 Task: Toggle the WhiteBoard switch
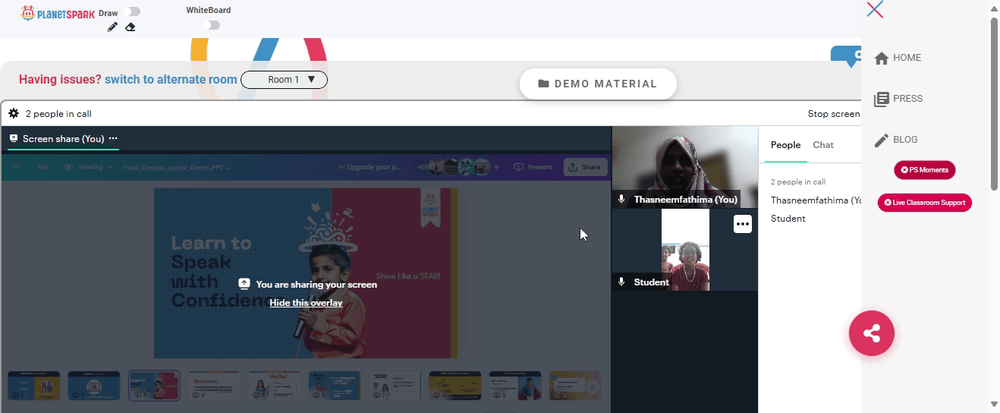click(x=210, y=25)
